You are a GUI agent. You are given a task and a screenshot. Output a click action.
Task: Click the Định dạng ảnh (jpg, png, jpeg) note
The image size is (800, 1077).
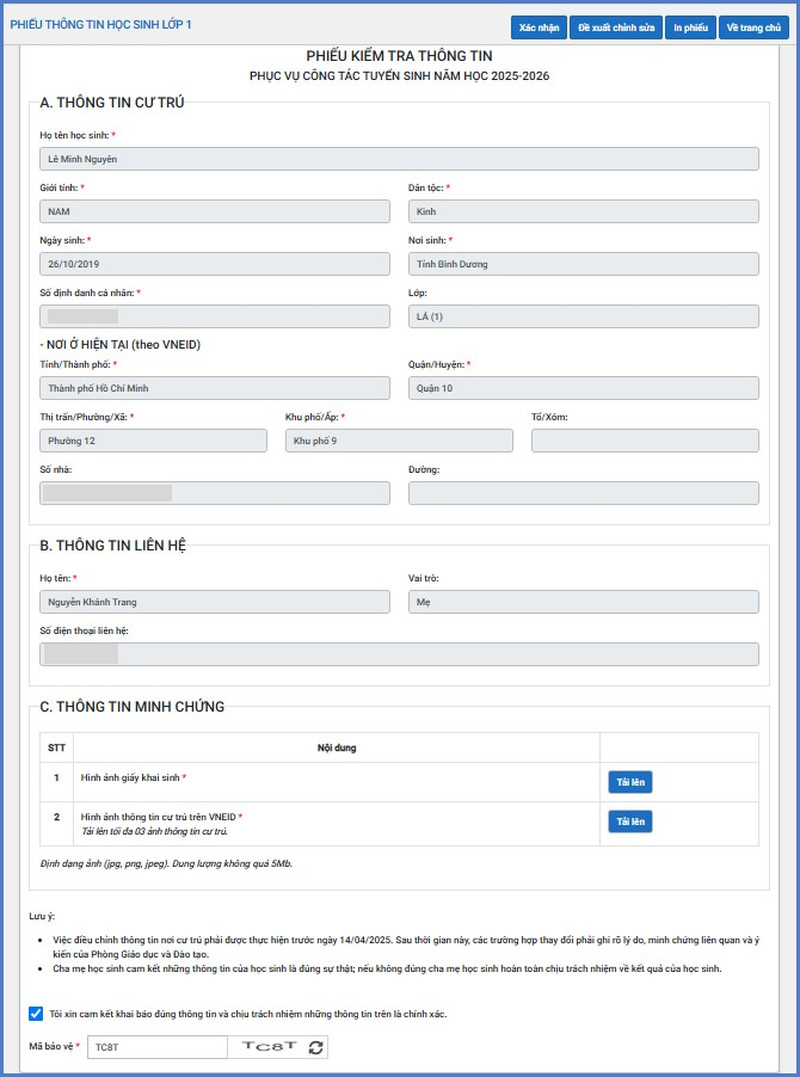(166, 863)
